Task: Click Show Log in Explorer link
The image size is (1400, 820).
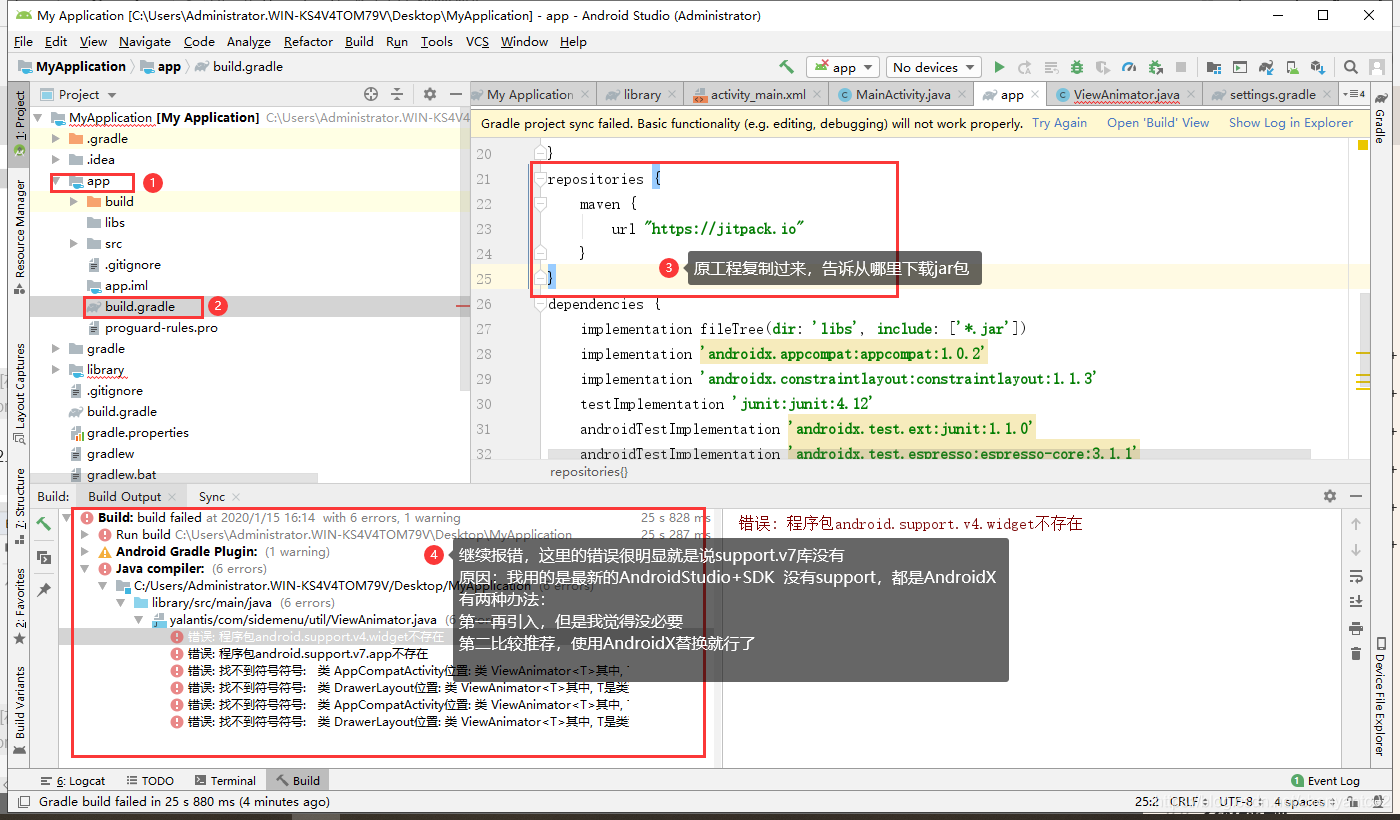Action: tap(1291, 123)
